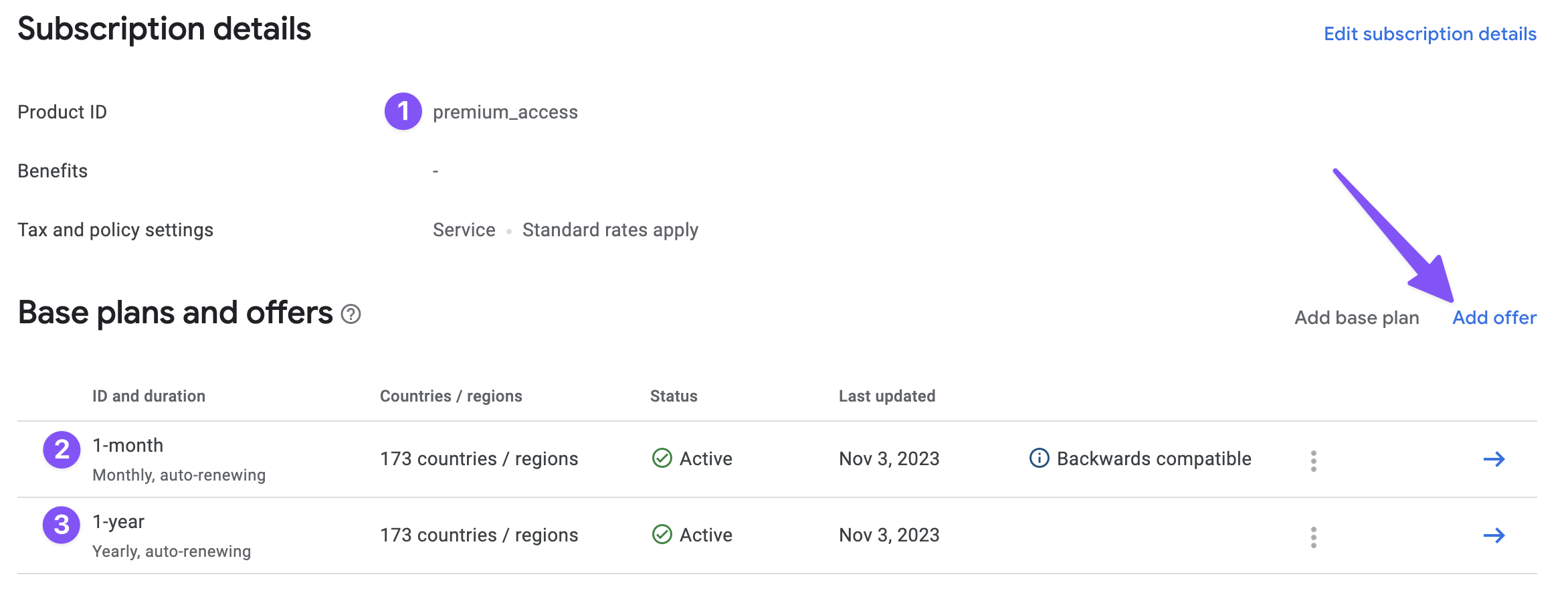The width and height of the screenshot is (1568, 589).
Task: Click the purple number 2 badge
Action: coord(62,450)
